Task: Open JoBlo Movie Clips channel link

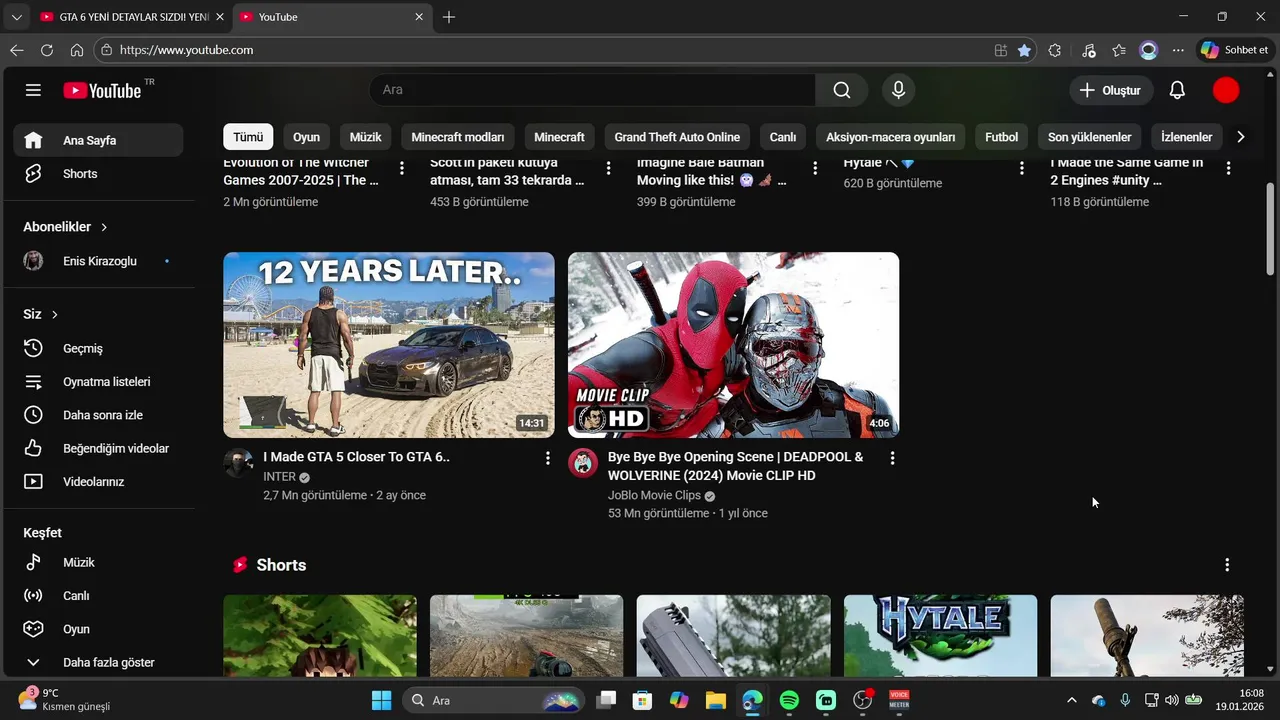Action: coord(654,495)
